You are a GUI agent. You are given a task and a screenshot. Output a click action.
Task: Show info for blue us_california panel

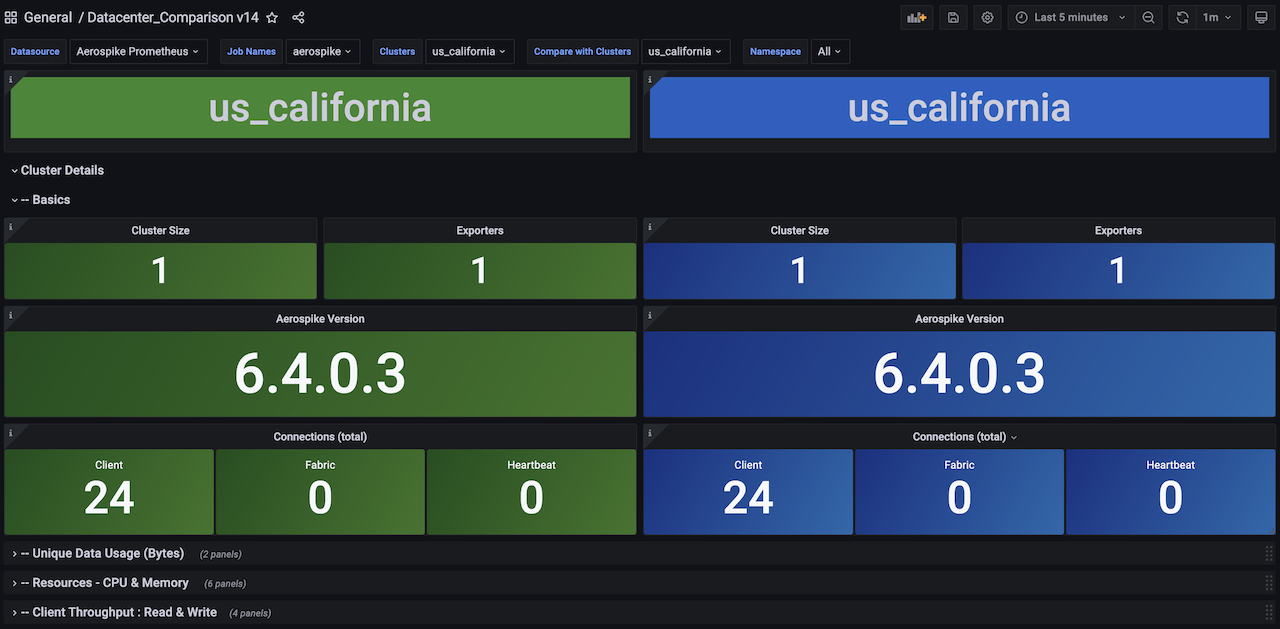tap(650, 78)
